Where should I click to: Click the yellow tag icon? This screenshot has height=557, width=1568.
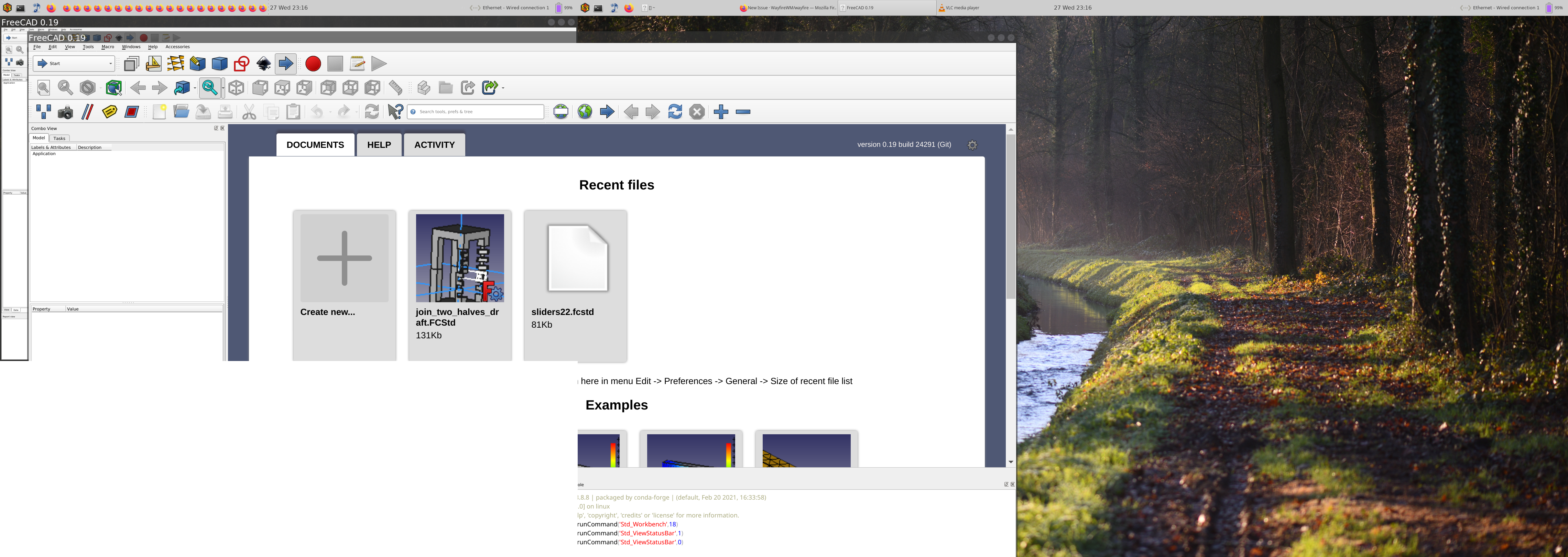pyautogui.click(x=110, y=112)
